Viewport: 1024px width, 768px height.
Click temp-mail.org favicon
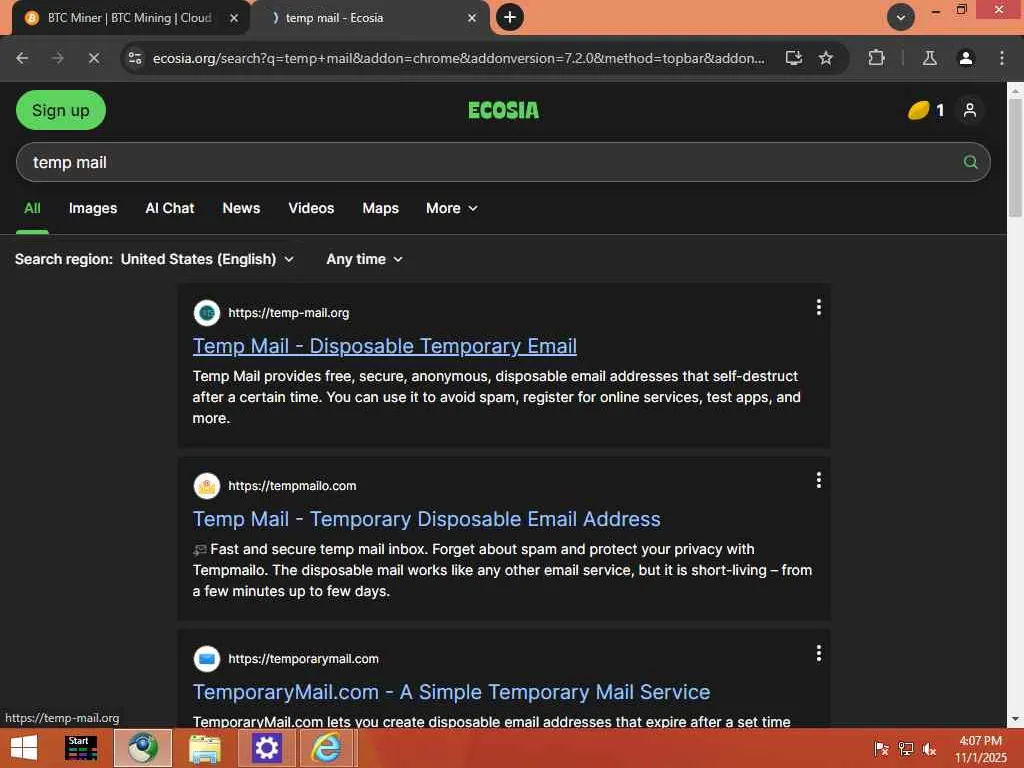coord(206,313)
